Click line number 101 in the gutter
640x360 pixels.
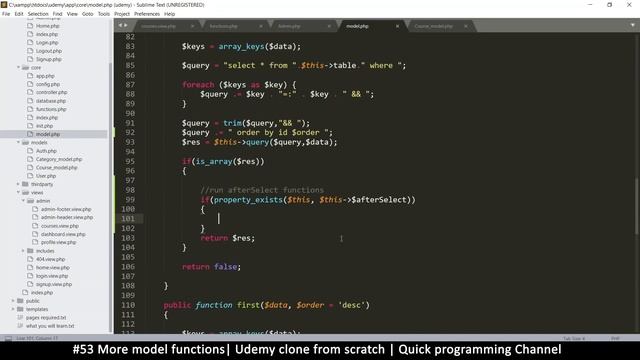coord(128,219)
